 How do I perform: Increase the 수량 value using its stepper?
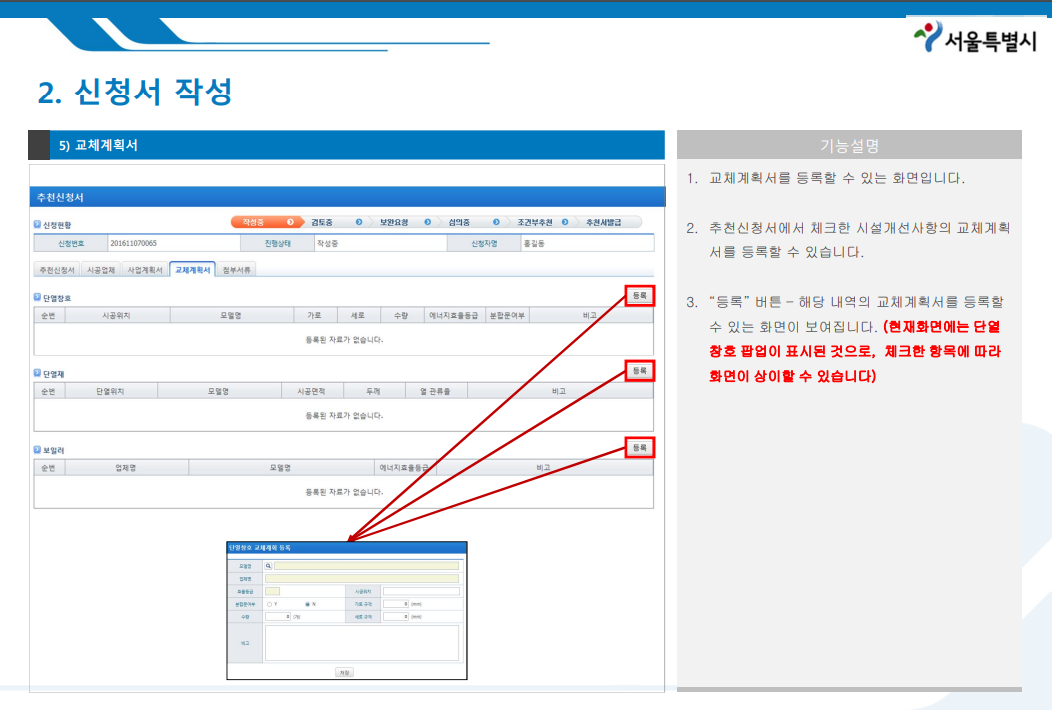tap(287, 617)
